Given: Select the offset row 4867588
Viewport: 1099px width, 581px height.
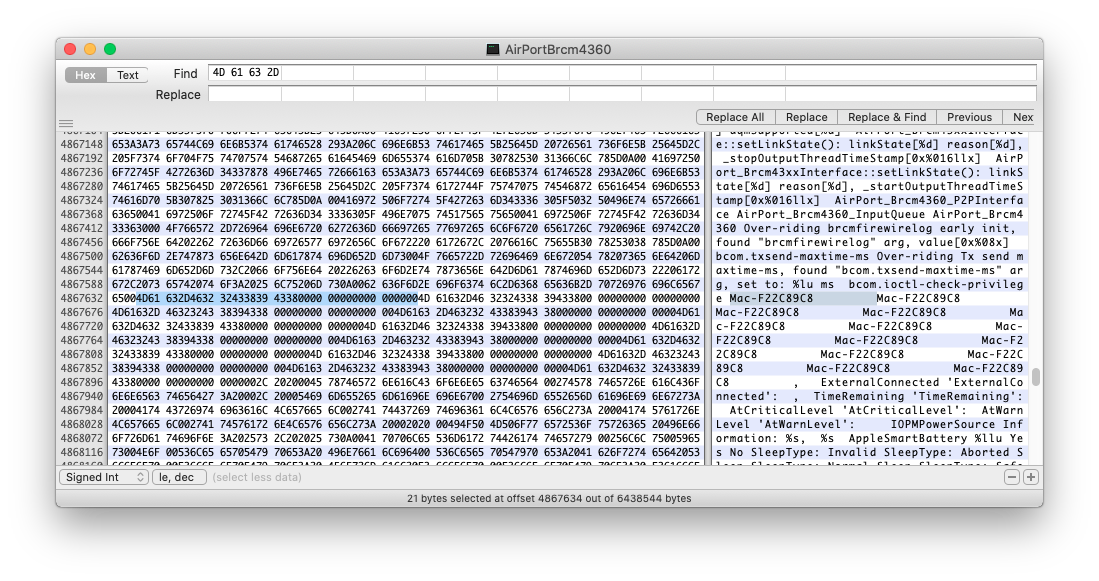Looking at the screenshot, I should click(x=81, y=285).
